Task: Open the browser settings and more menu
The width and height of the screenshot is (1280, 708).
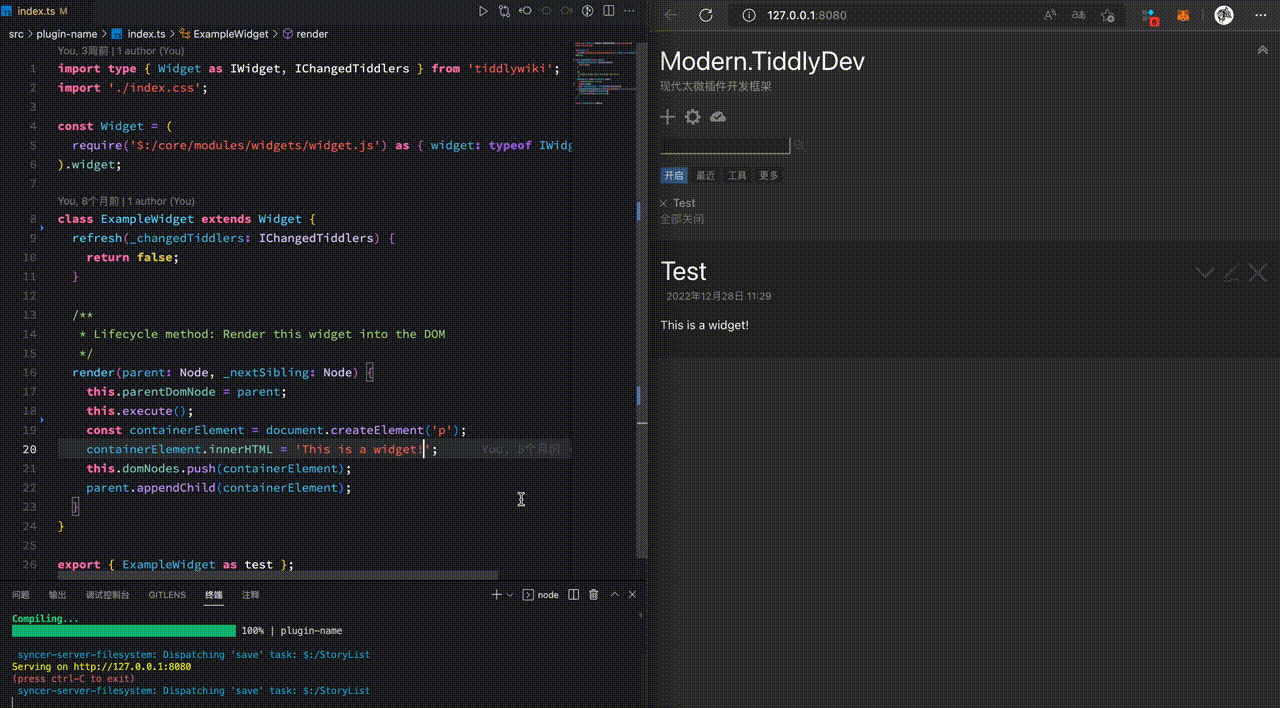Action: (1260, 15)
